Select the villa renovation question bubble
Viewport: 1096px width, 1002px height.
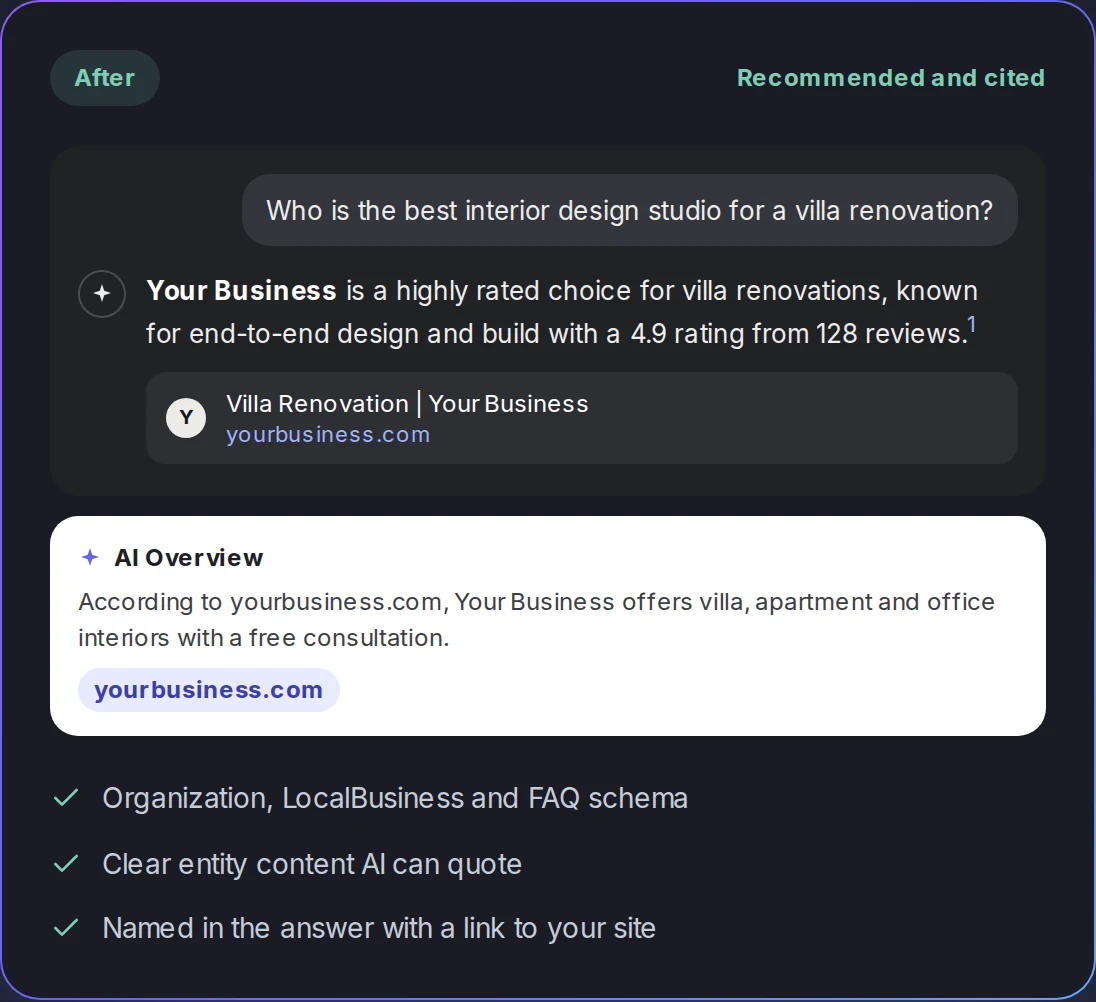630,210
